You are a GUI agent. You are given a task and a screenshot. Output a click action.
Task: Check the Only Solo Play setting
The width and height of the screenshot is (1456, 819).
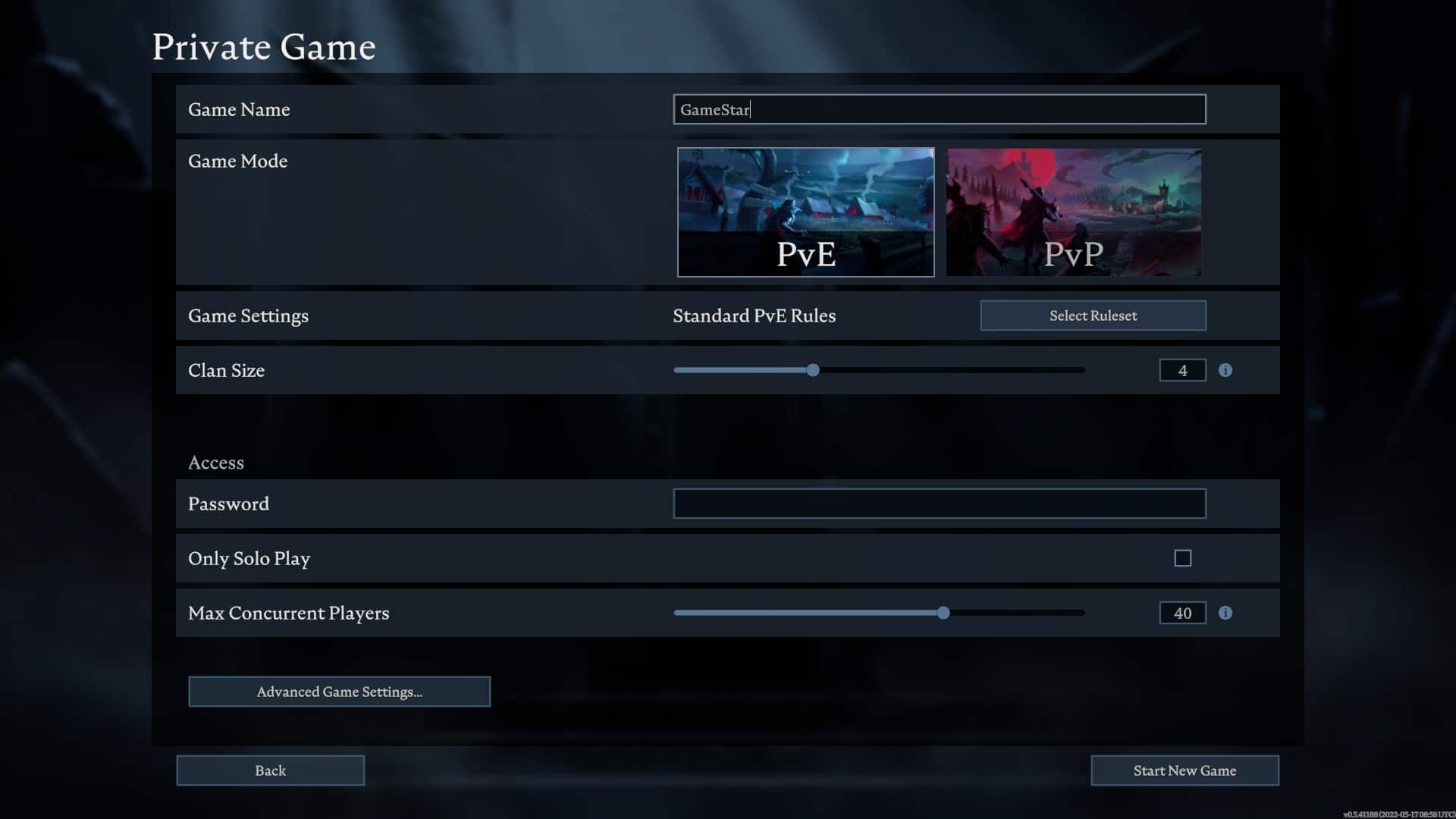[1183, 557]
